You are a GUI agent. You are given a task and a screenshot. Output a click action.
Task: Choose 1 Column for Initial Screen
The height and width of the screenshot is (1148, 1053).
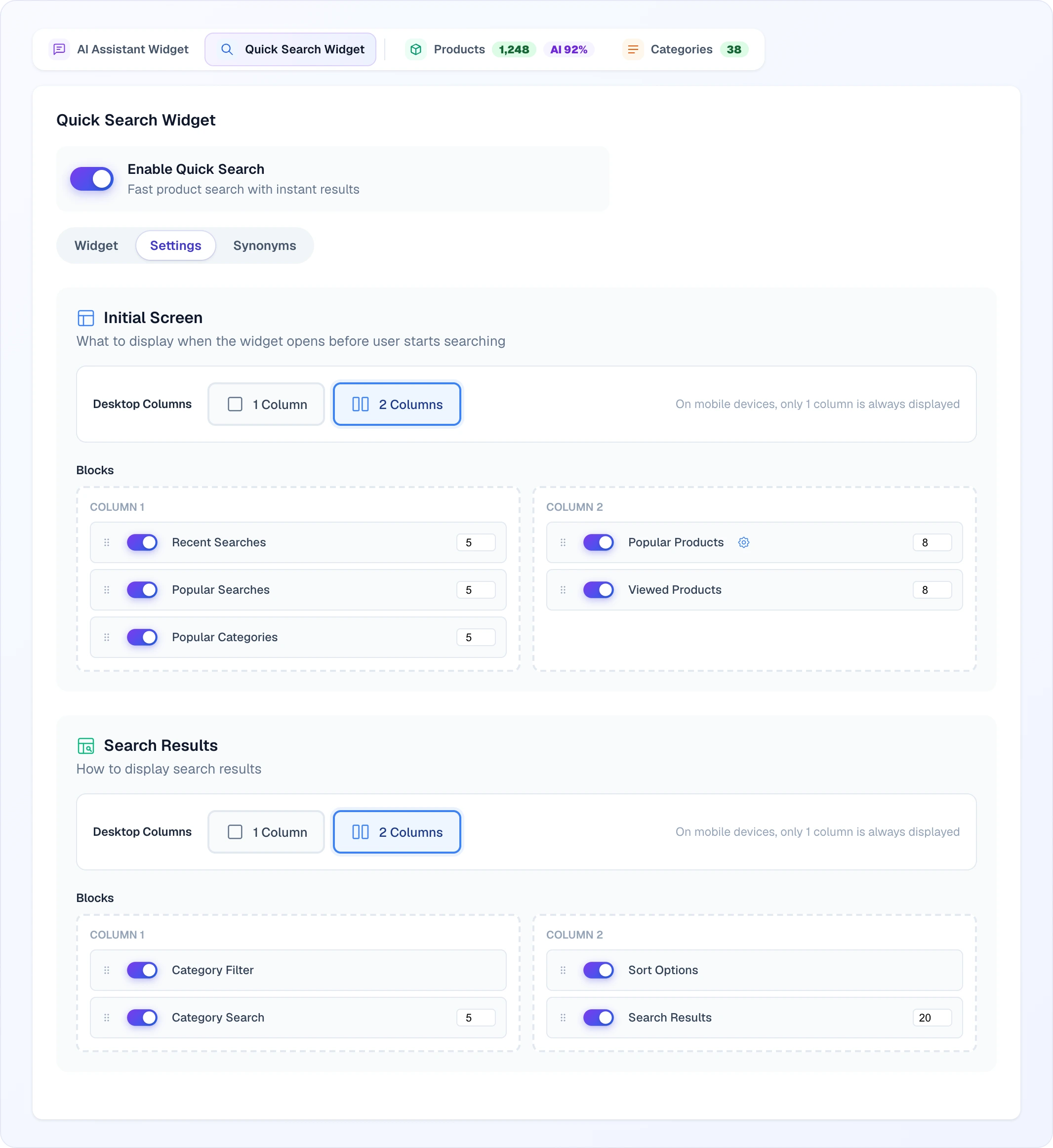pyautogui.click(x=266, y=404)
